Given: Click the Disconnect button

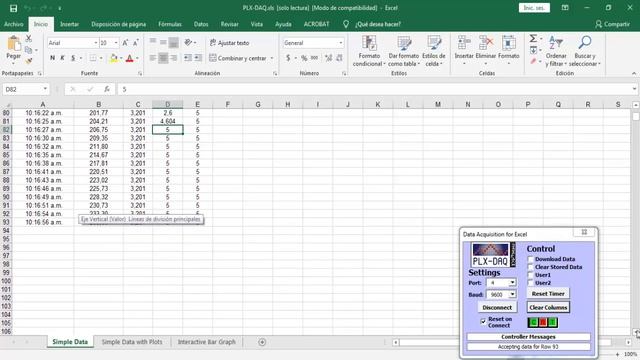Looking at the screenshot, I should pyautogui.click(x=497, y=307).
